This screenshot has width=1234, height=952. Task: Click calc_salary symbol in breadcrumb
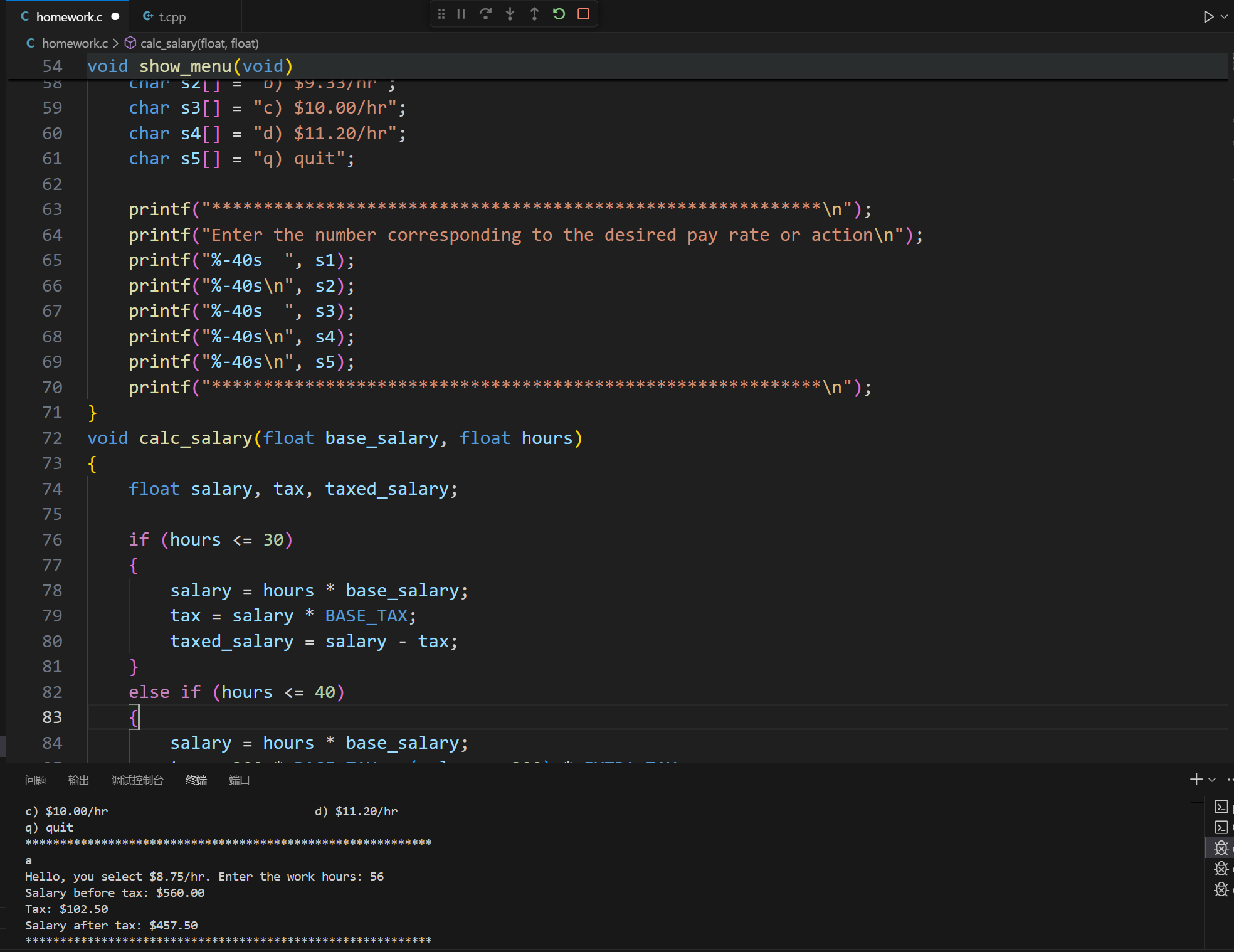click(x=199, y=43)
